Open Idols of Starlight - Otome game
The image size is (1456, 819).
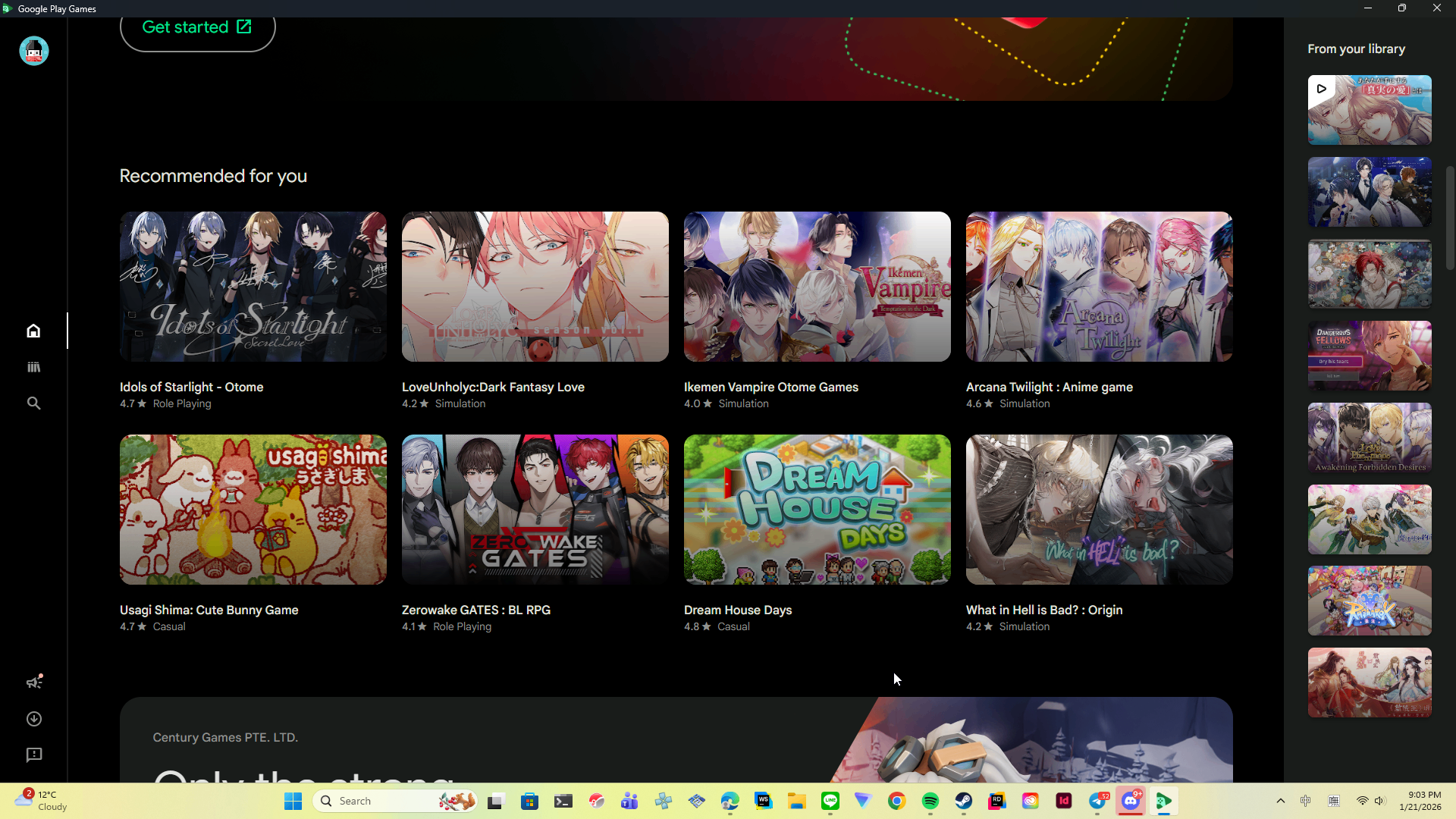click(253, 287)
